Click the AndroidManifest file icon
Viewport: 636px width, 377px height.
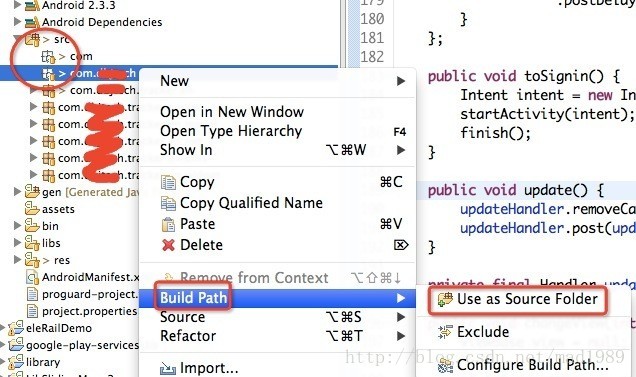(32, 277)
